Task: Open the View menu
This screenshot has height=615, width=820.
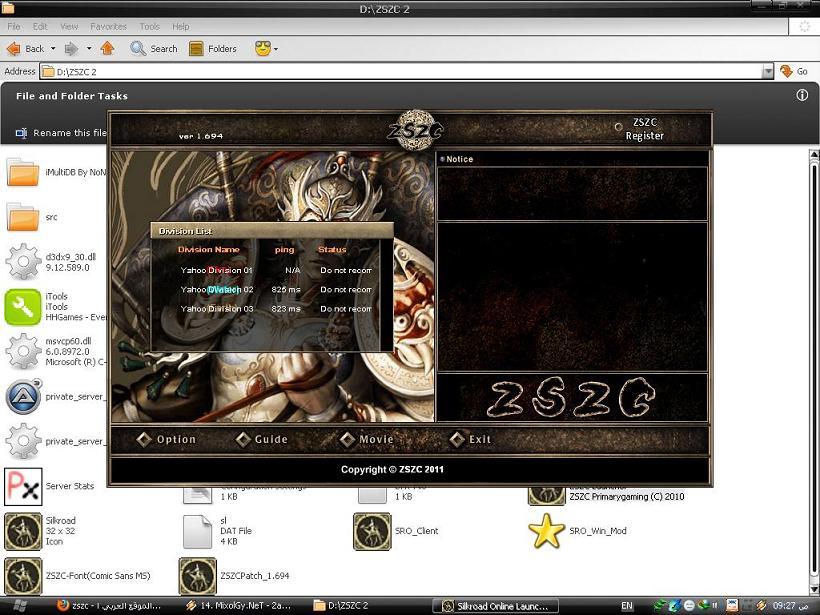Action: pos(69,26)
